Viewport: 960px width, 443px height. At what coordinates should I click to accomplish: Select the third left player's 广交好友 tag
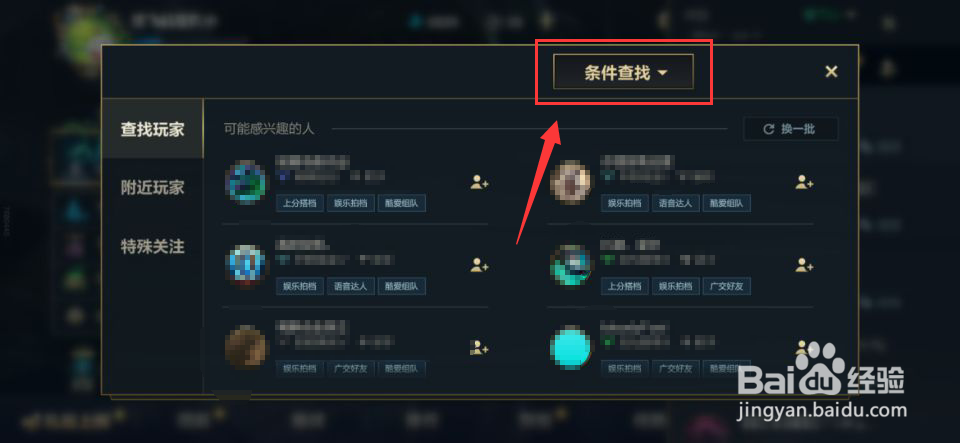(350, 368)
